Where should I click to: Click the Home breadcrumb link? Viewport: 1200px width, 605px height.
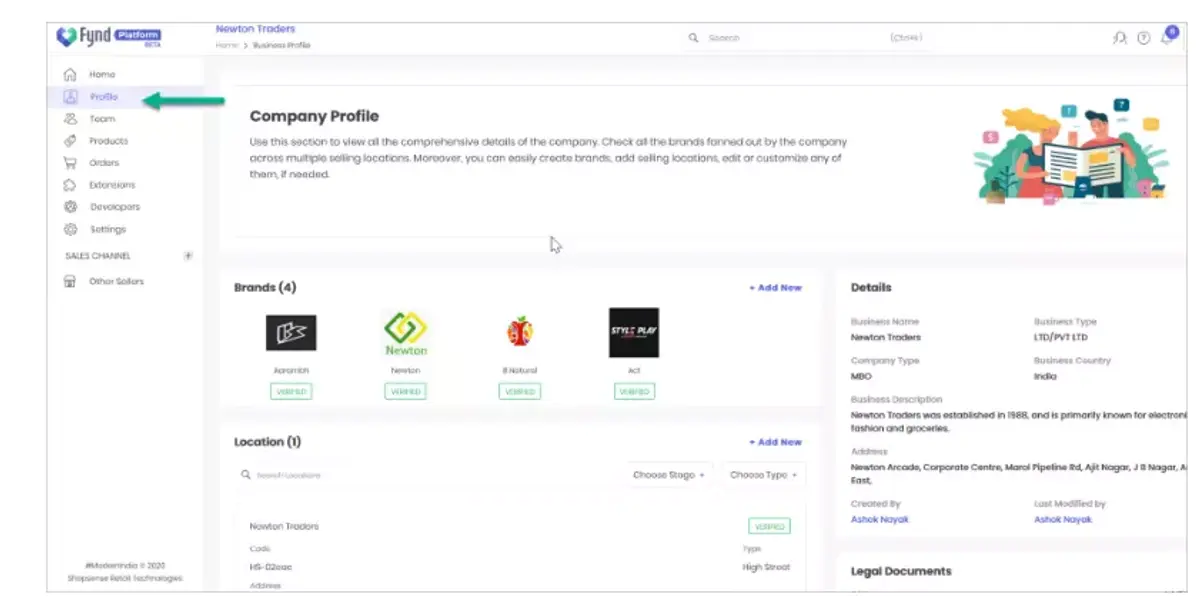click(x=225, y=46)
